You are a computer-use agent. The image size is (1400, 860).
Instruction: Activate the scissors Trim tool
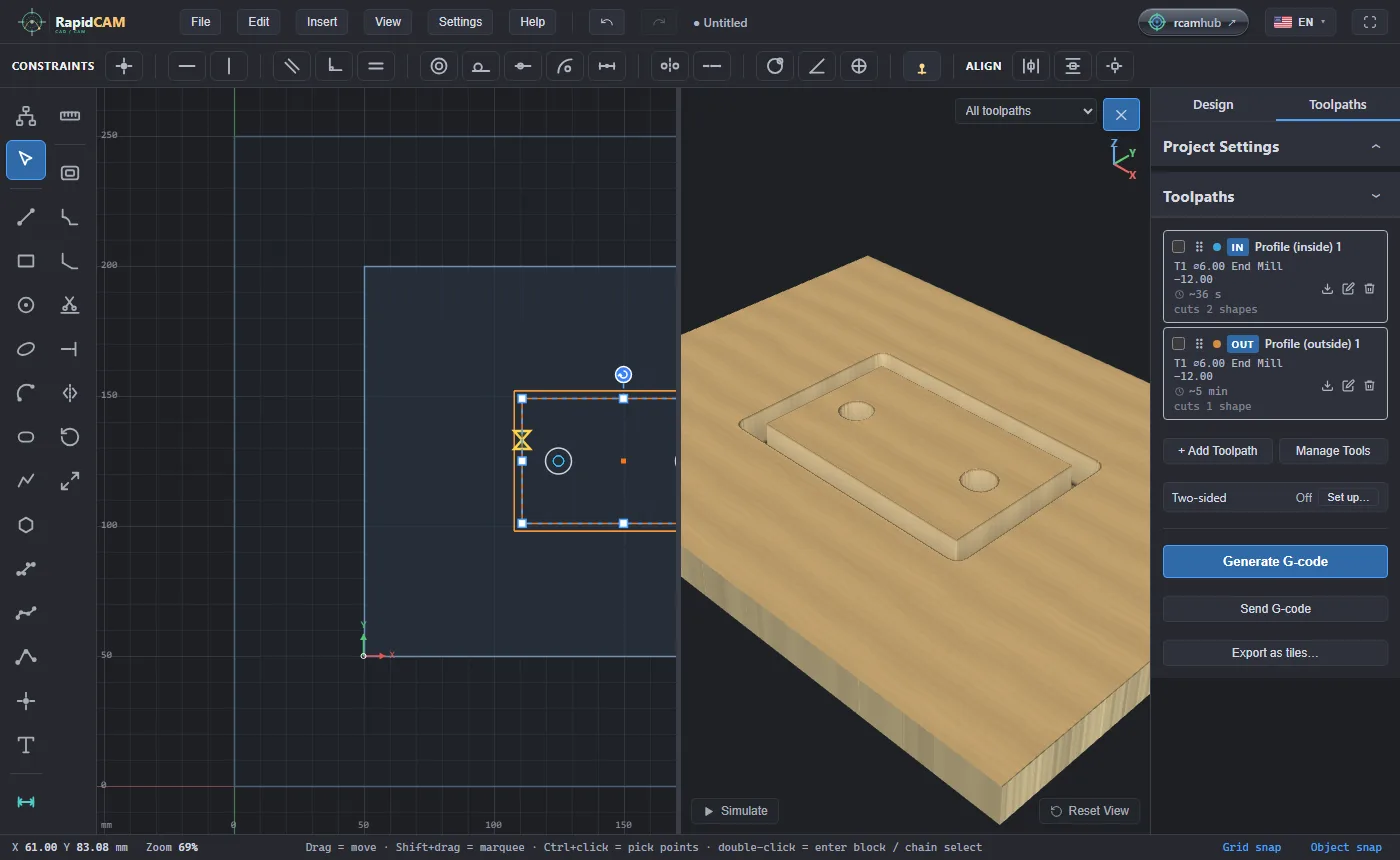coord(69,305)
